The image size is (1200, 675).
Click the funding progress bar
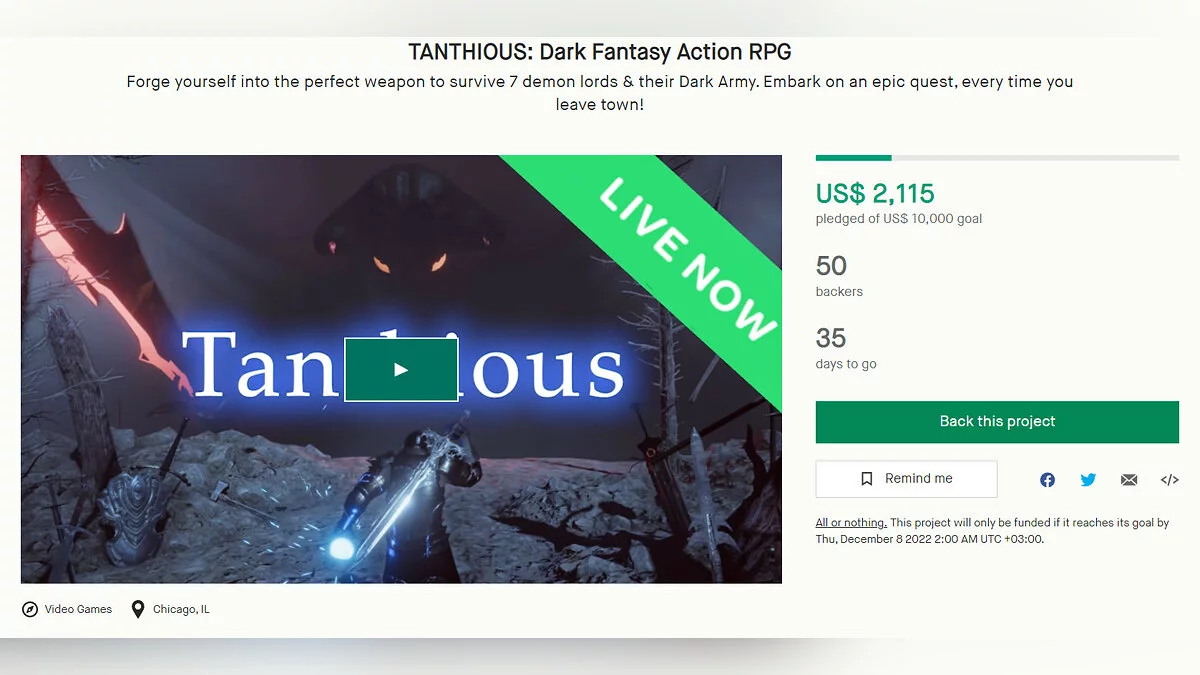(x=997, y=158)
